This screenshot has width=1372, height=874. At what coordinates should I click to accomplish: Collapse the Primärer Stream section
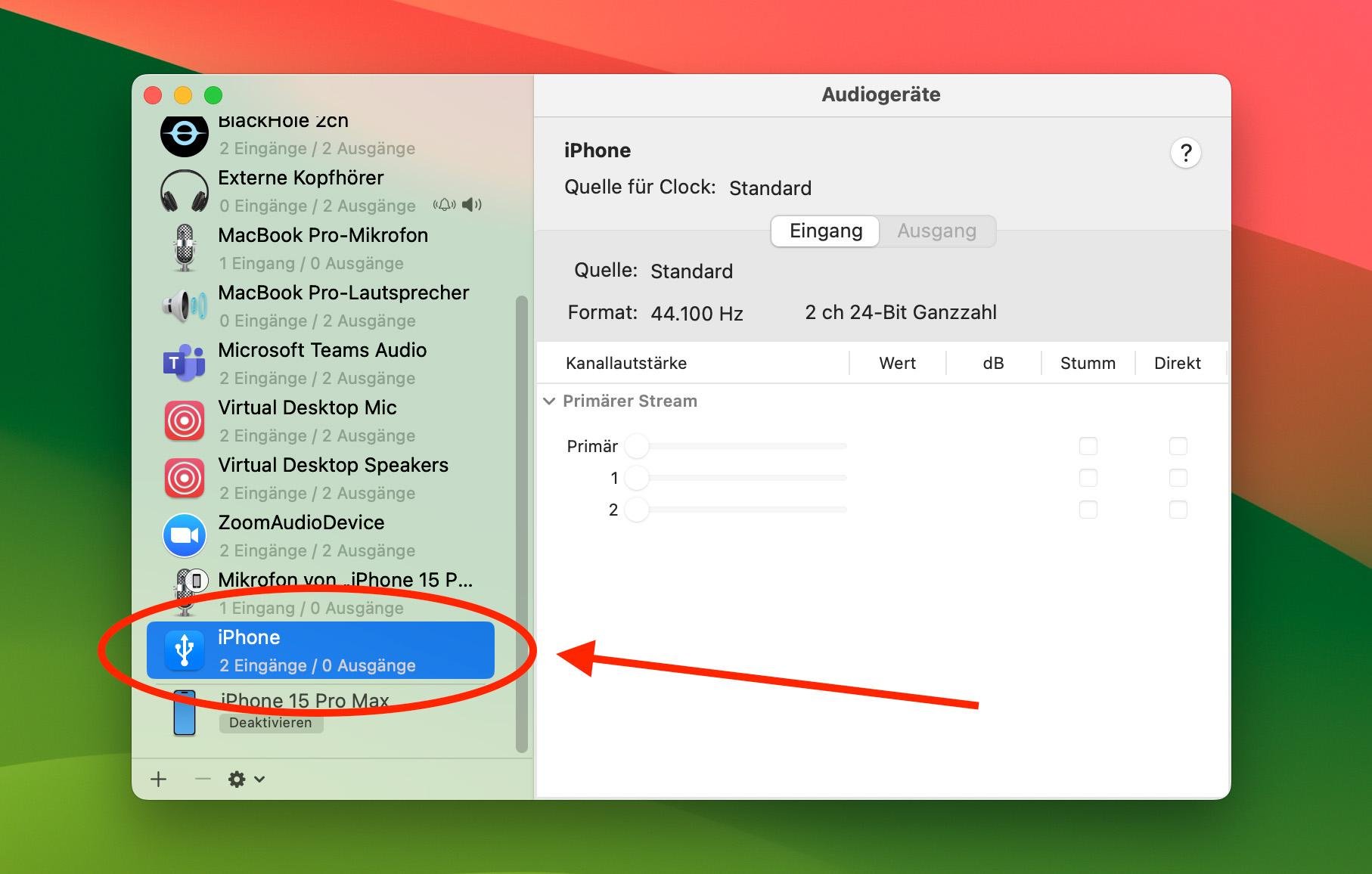[x=549, y=401]
